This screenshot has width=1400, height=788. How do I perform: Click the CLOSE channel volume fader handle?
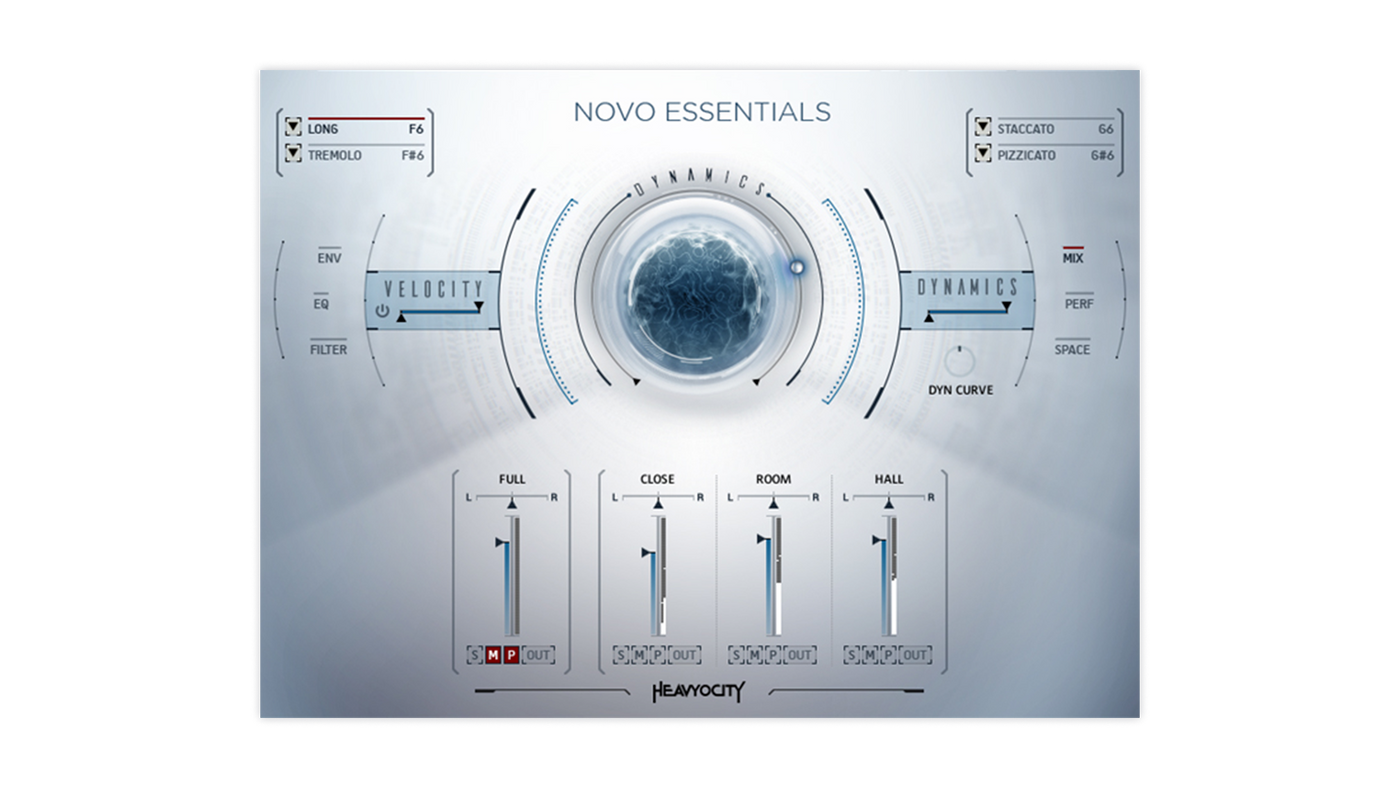coord(647,552)
